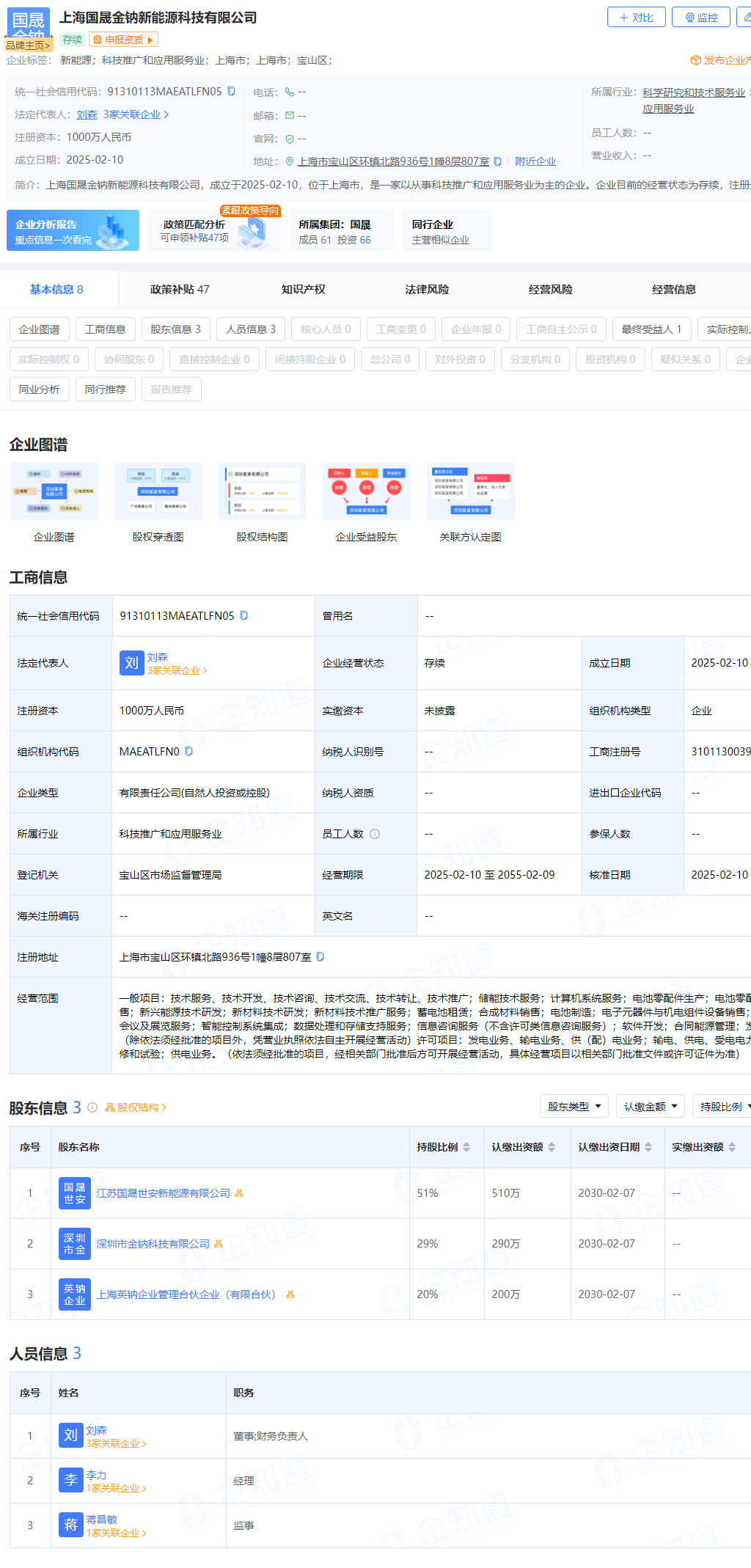Open 所属集团 国晟 card
This screenshot has width=751, height=1568.
coord(340,230)
